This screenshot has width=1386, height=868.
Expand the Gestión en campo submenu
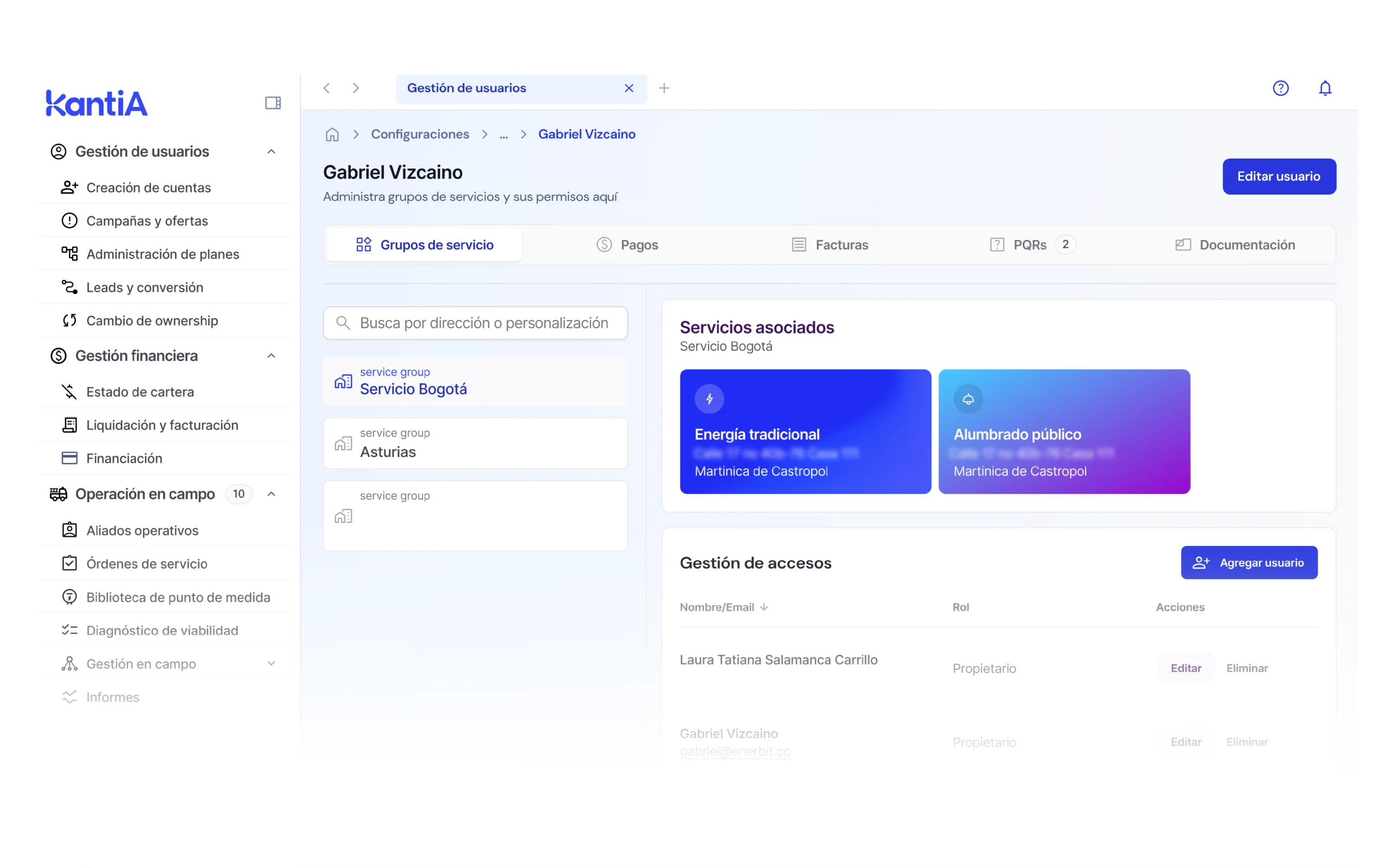tap(271, 664)
